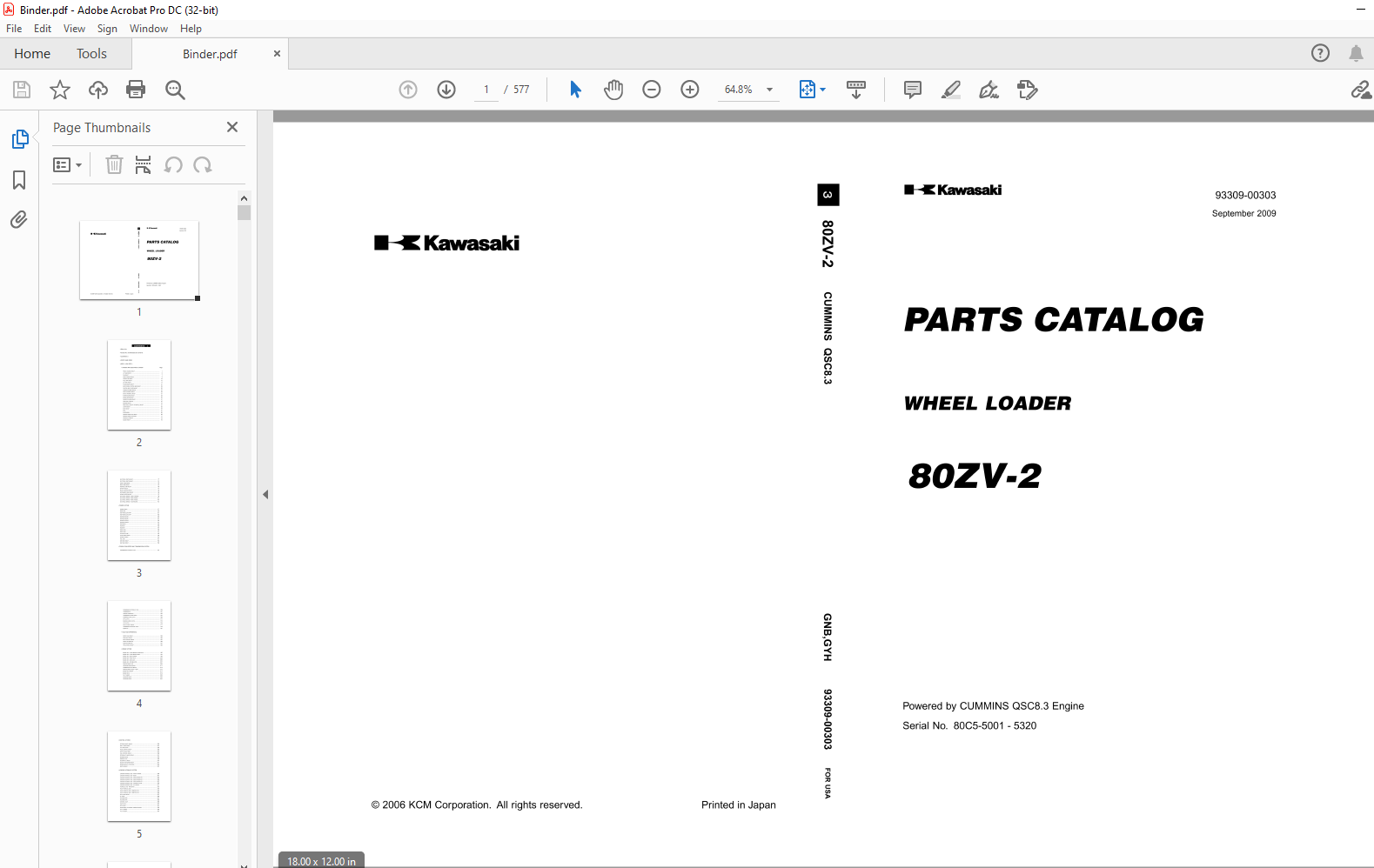Click the insert page break tool
The width and height of the screenshot is (1374, 868).
tap(144, 164)
